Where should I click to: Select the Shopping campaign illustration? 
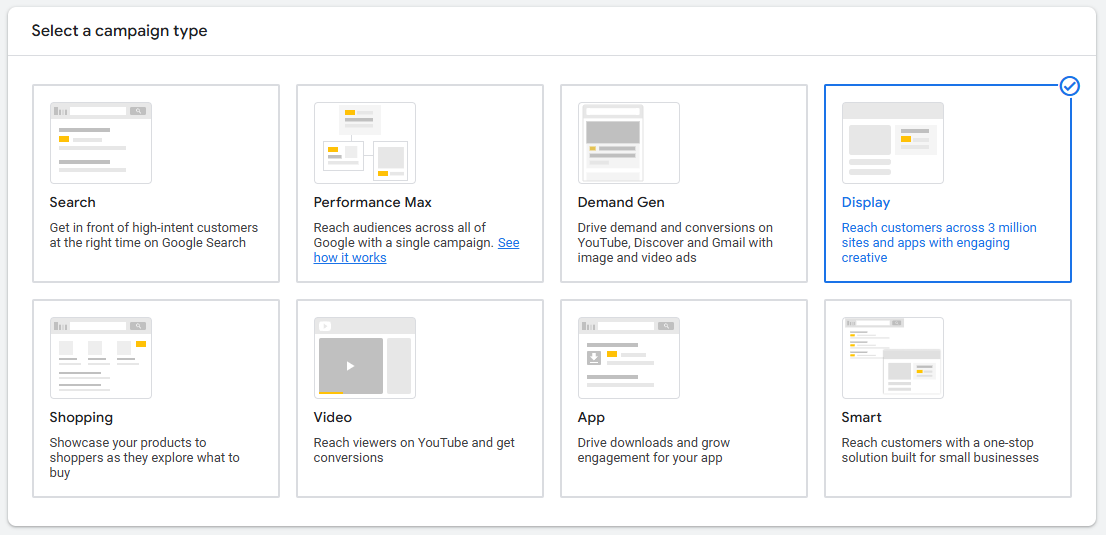pyautogui.click(x=101, y=358)
